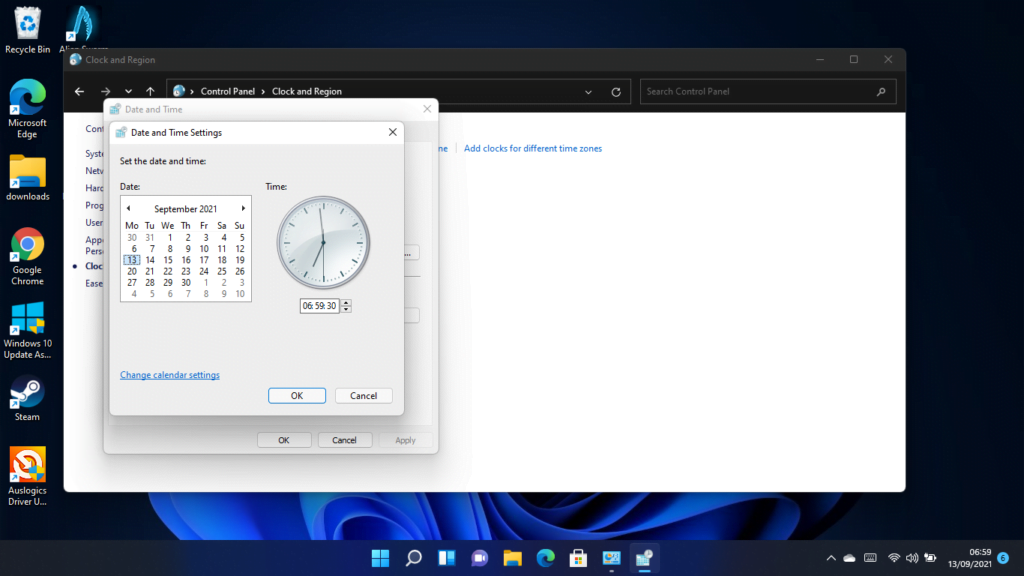Open Task View from the taskbar
1024x576 pixels.
coord(446,558)
